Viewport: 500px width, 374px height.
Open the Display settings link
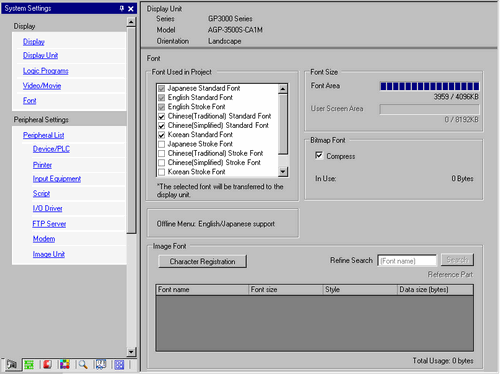point(34,42)
